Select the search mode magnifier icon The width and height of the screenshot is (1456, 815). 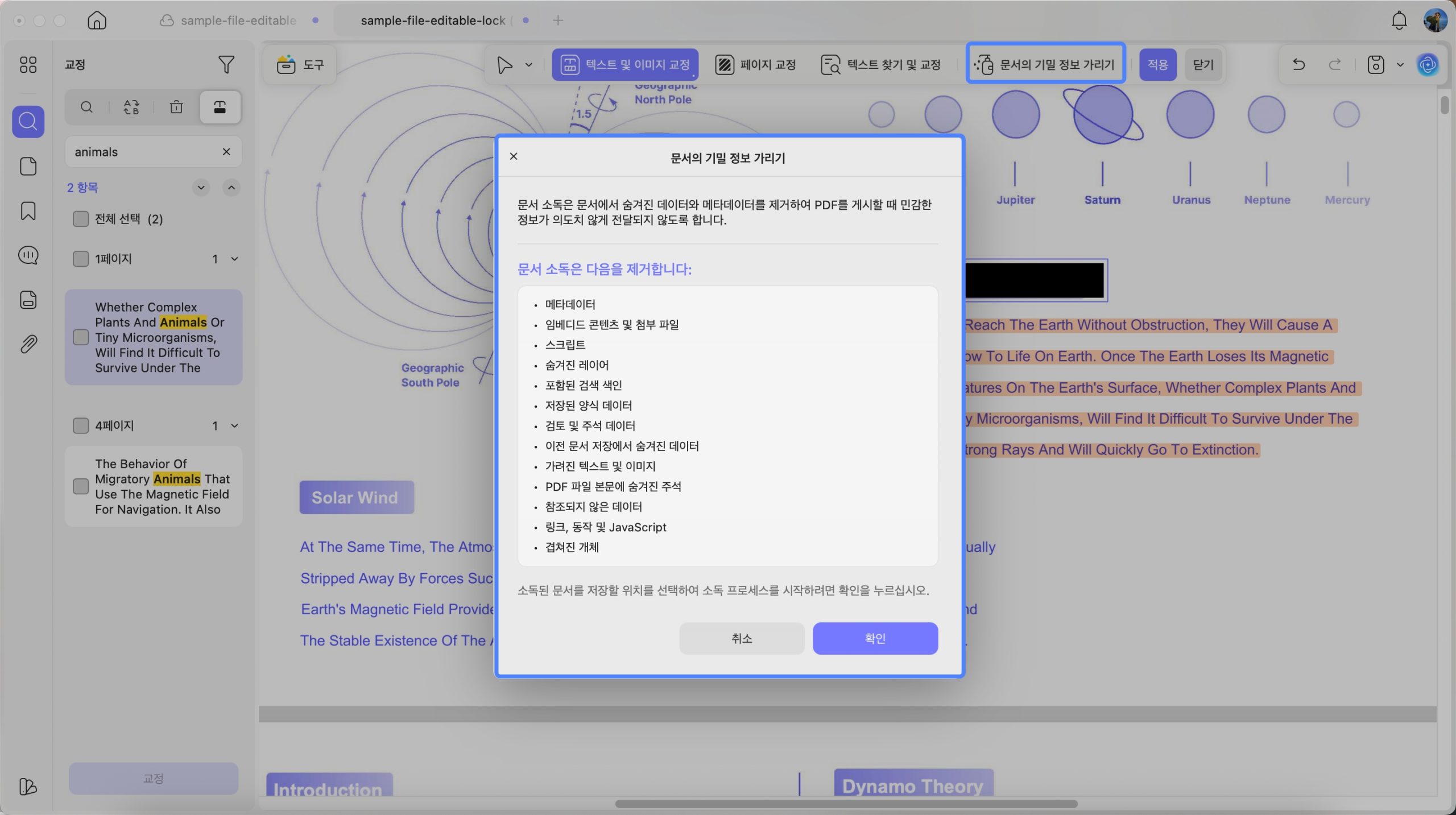[x=86, y=107]
